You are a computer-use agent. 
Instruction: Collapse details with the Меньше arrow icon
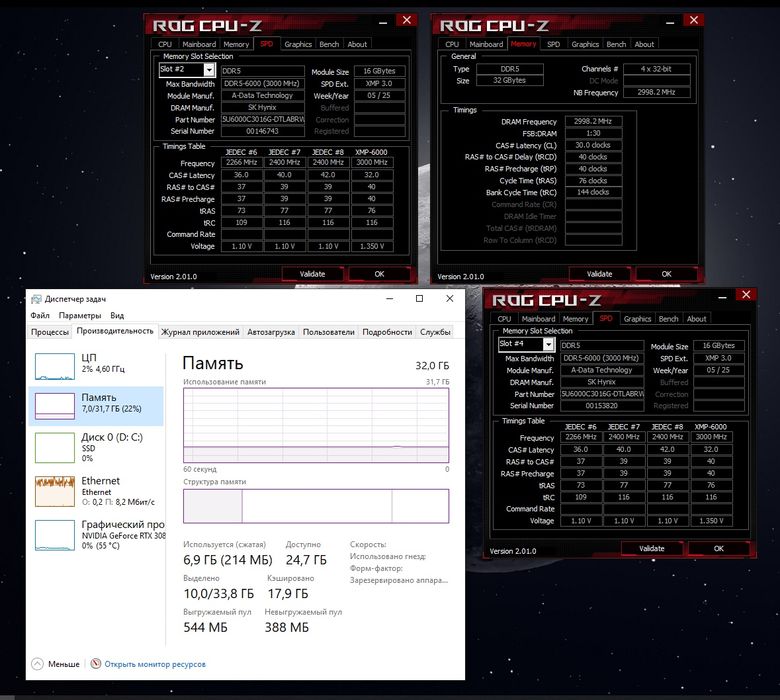[37, 664]
